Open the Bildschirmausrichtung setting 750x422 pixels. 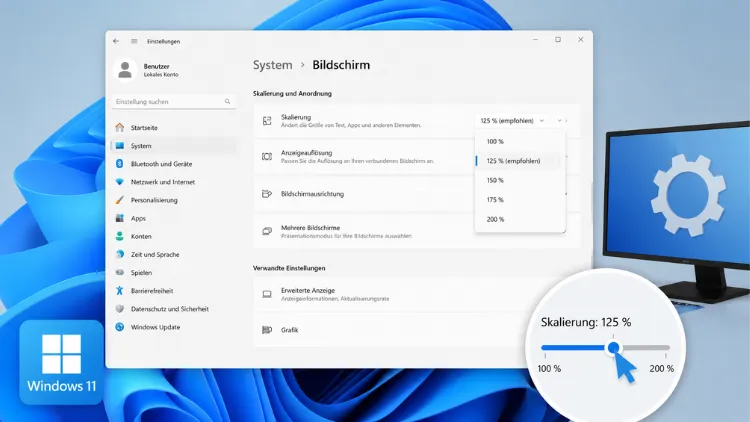point(364,194)
